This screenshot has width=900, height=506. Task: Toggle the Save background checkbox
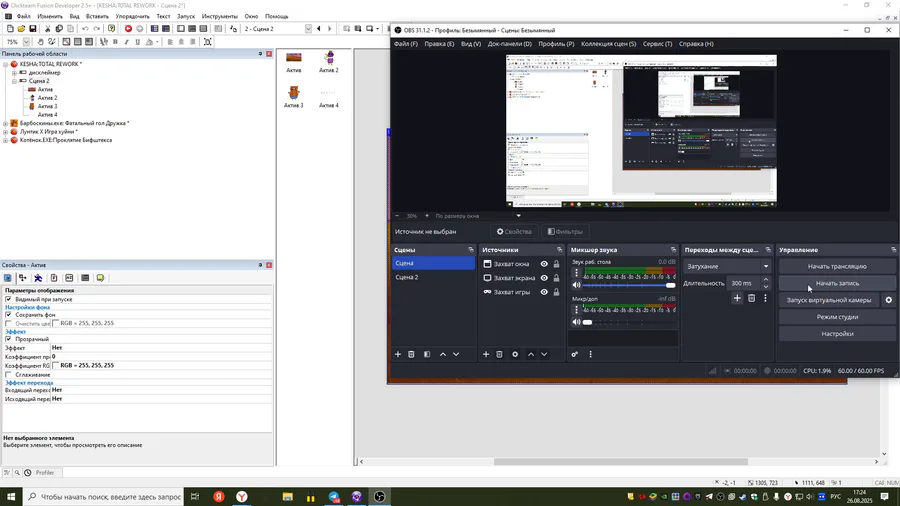8,315
